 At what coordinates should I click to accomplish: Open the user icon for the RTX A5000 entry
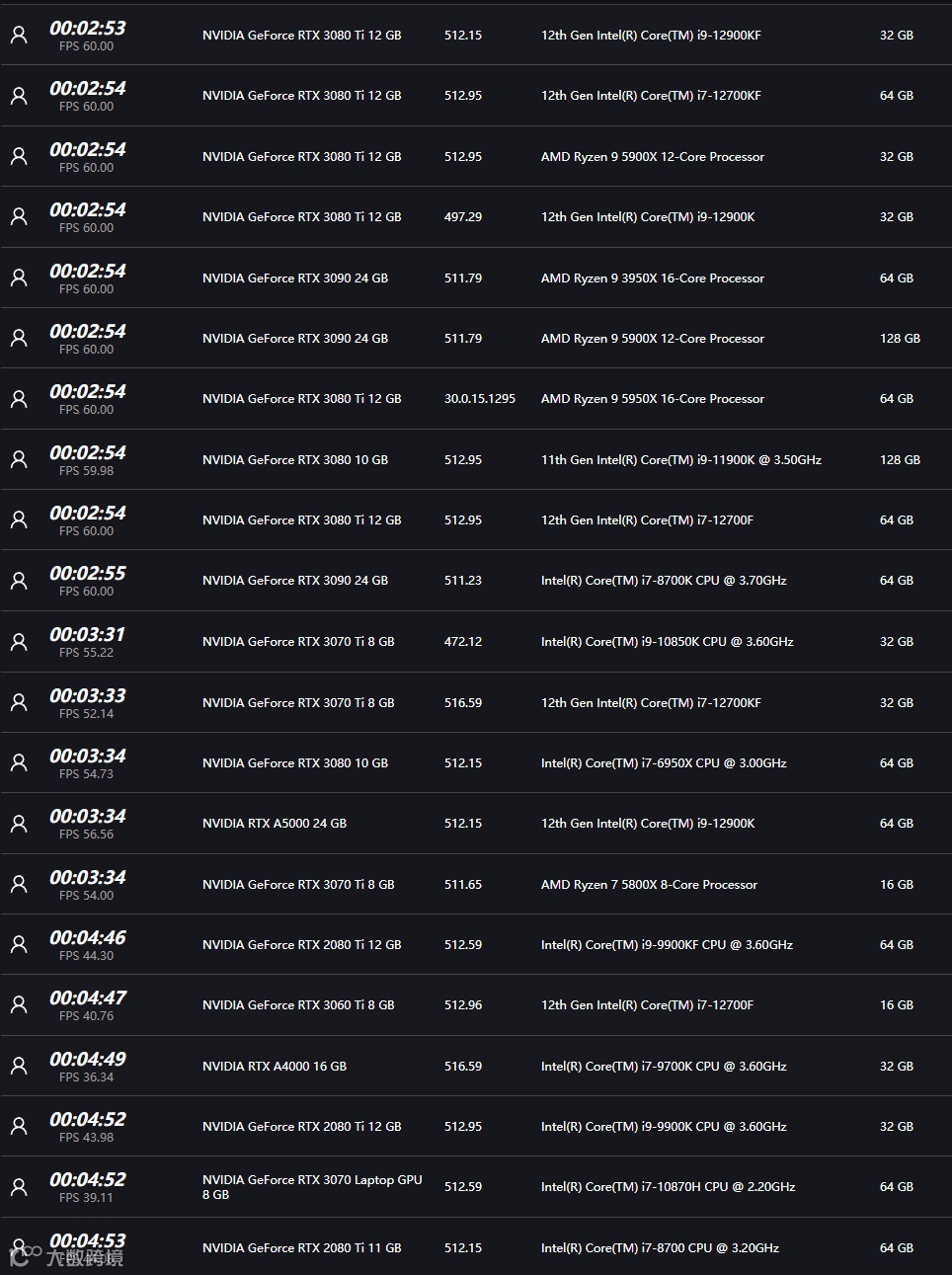(19, 824)
